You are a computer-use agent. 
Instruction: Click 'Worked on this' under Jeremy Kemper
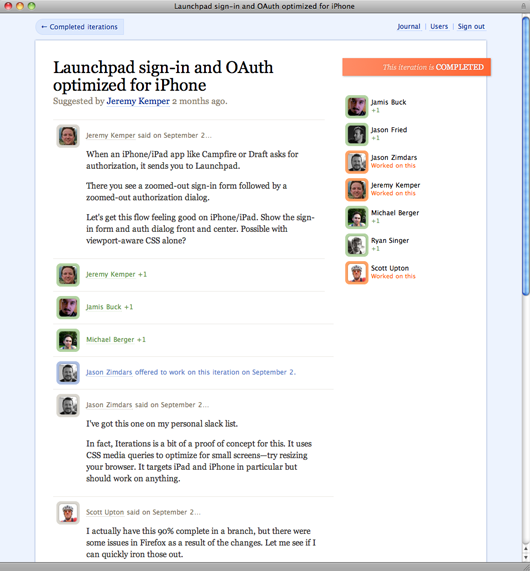[393, 193]
